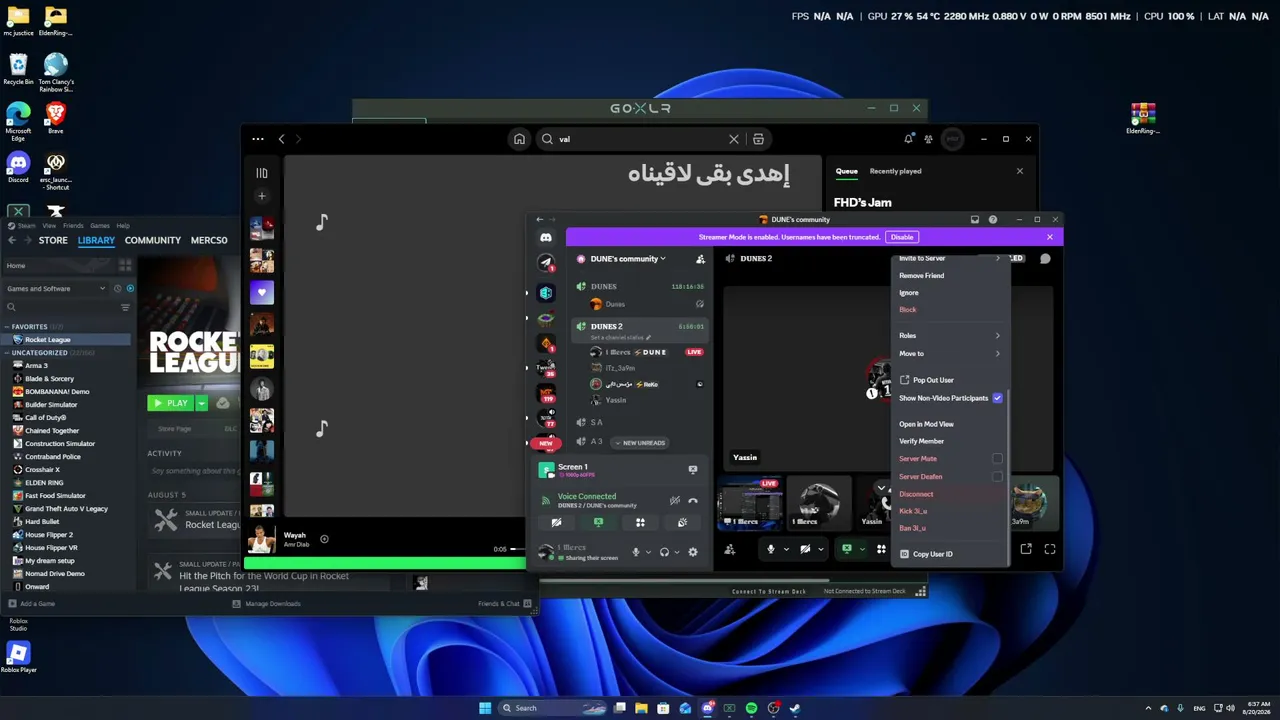Viewport: 1280px width, 720px height.
Task: Open Manage Downloads in Steam
Action: point(267,604)
